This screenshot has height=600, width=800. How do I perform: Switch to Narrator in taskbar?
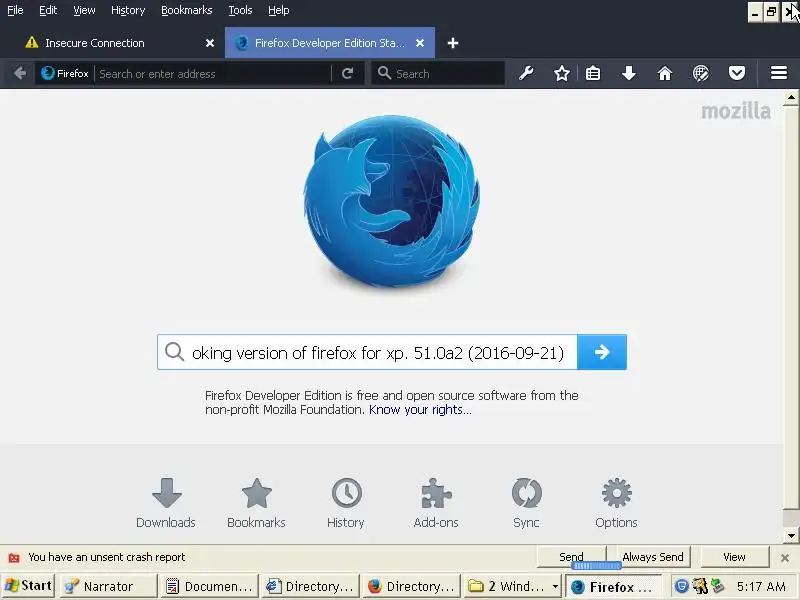pyautogui.click(x=108, y=586)
